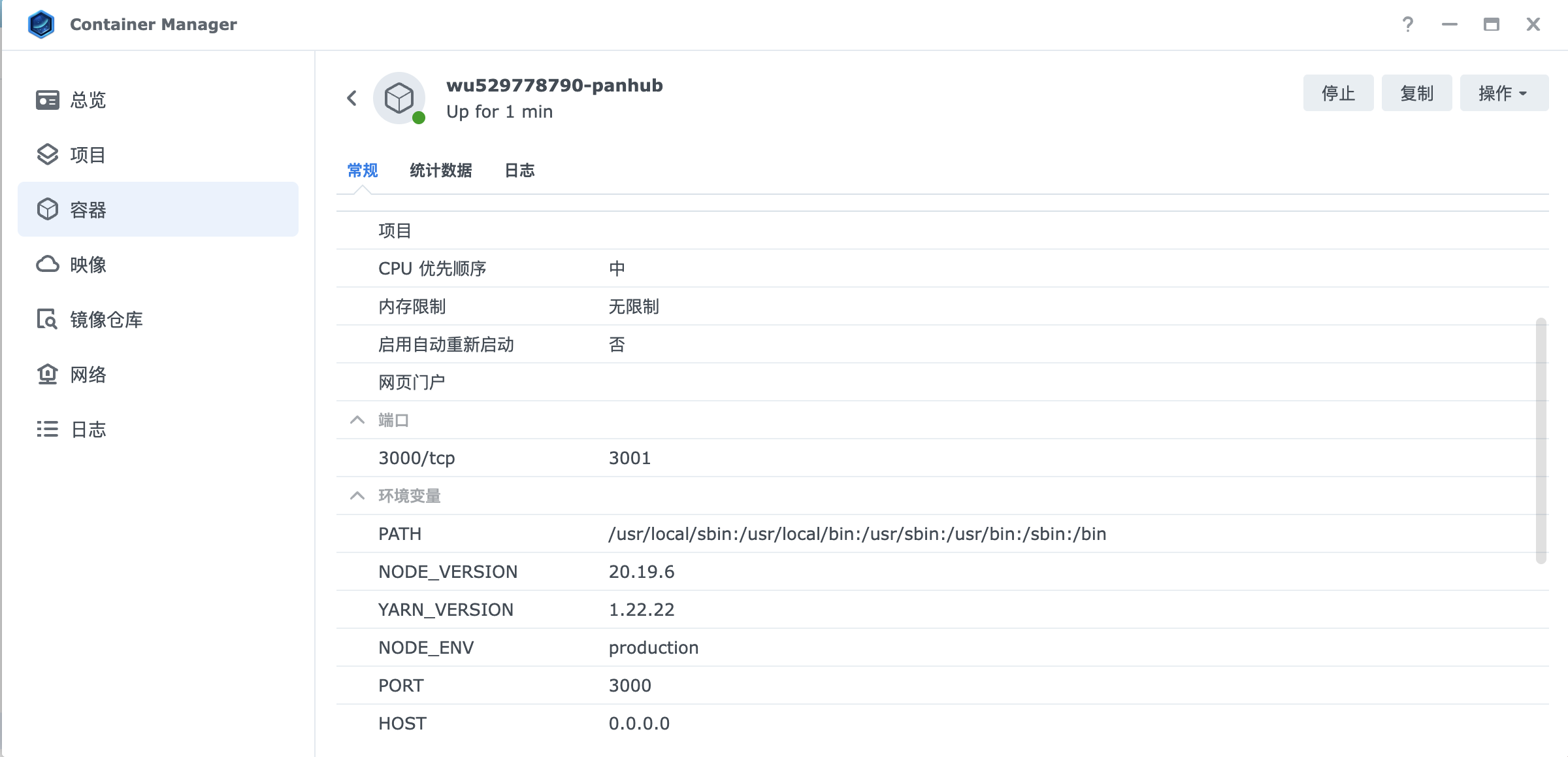This screenshot has height=757, width=1568.
Task: Click the vertical scrollbar in details pane
Action: tap(1541, 440)
